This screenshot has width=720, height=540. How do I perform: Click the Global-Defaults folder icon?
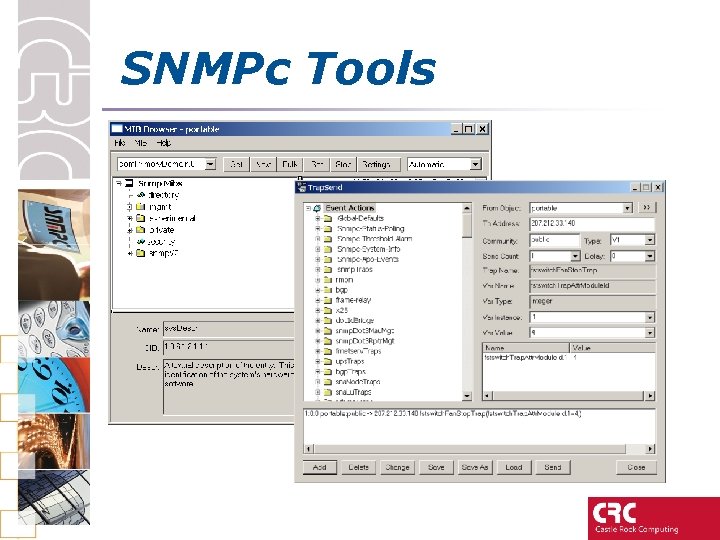(x=328, y=218)
